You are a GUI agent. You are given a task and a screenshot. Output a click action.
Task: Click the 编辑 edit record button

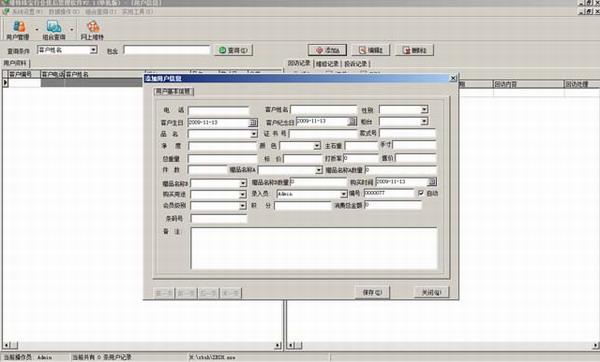(x=371, y=50)
